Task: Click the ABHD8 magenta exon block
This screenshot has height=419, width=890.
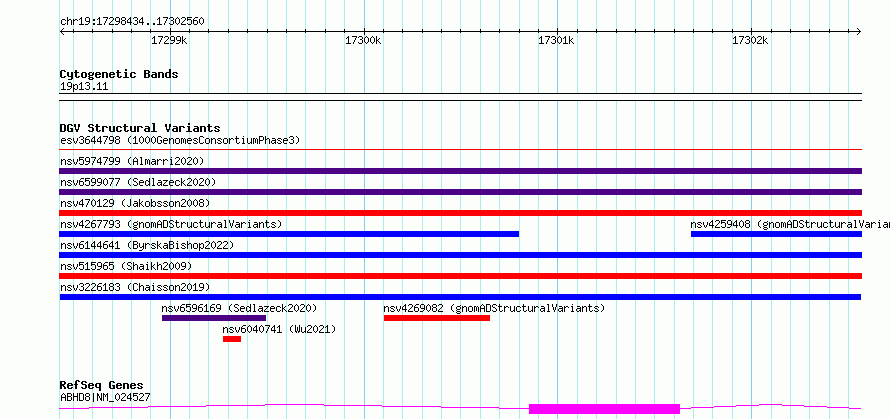Action: [x=604, y=409]
